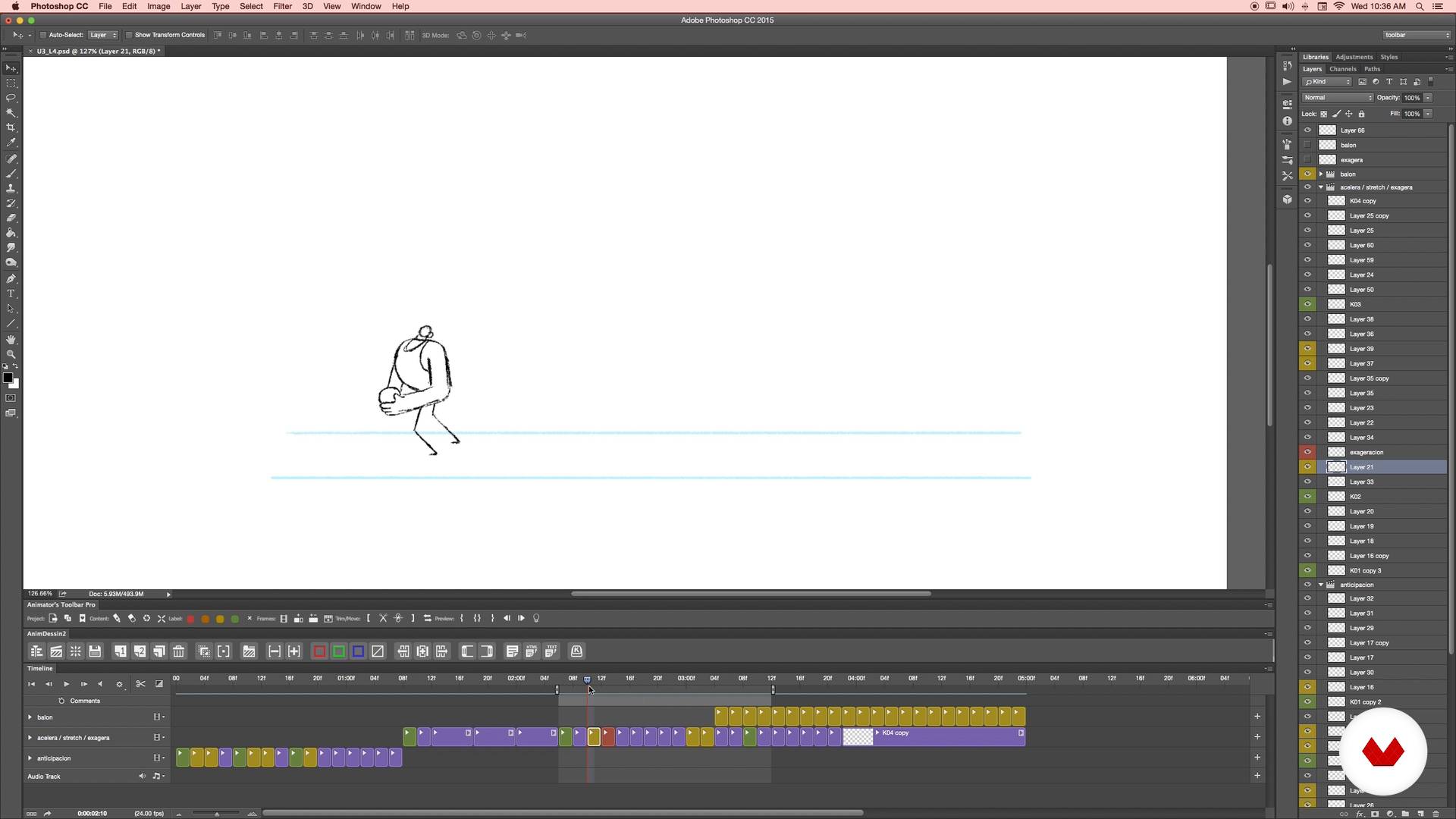Expand the balon layer group
The width and height of the screenshot is (1456, 819).
click(1321, 174)
